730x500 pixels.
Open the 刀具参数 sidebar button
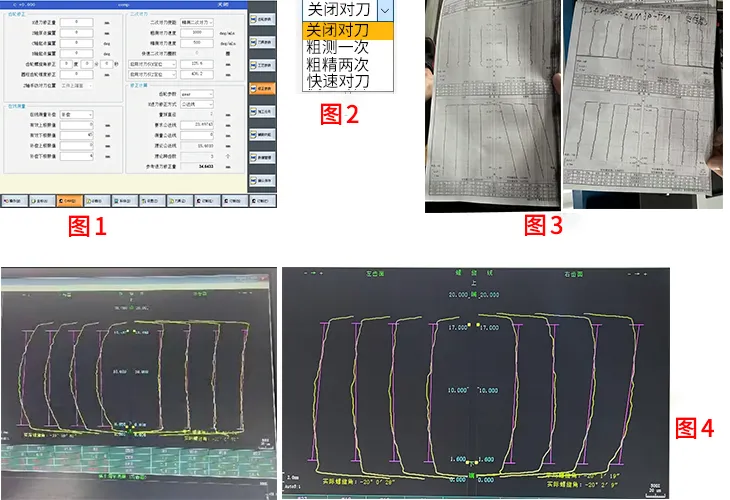[261, 43]
